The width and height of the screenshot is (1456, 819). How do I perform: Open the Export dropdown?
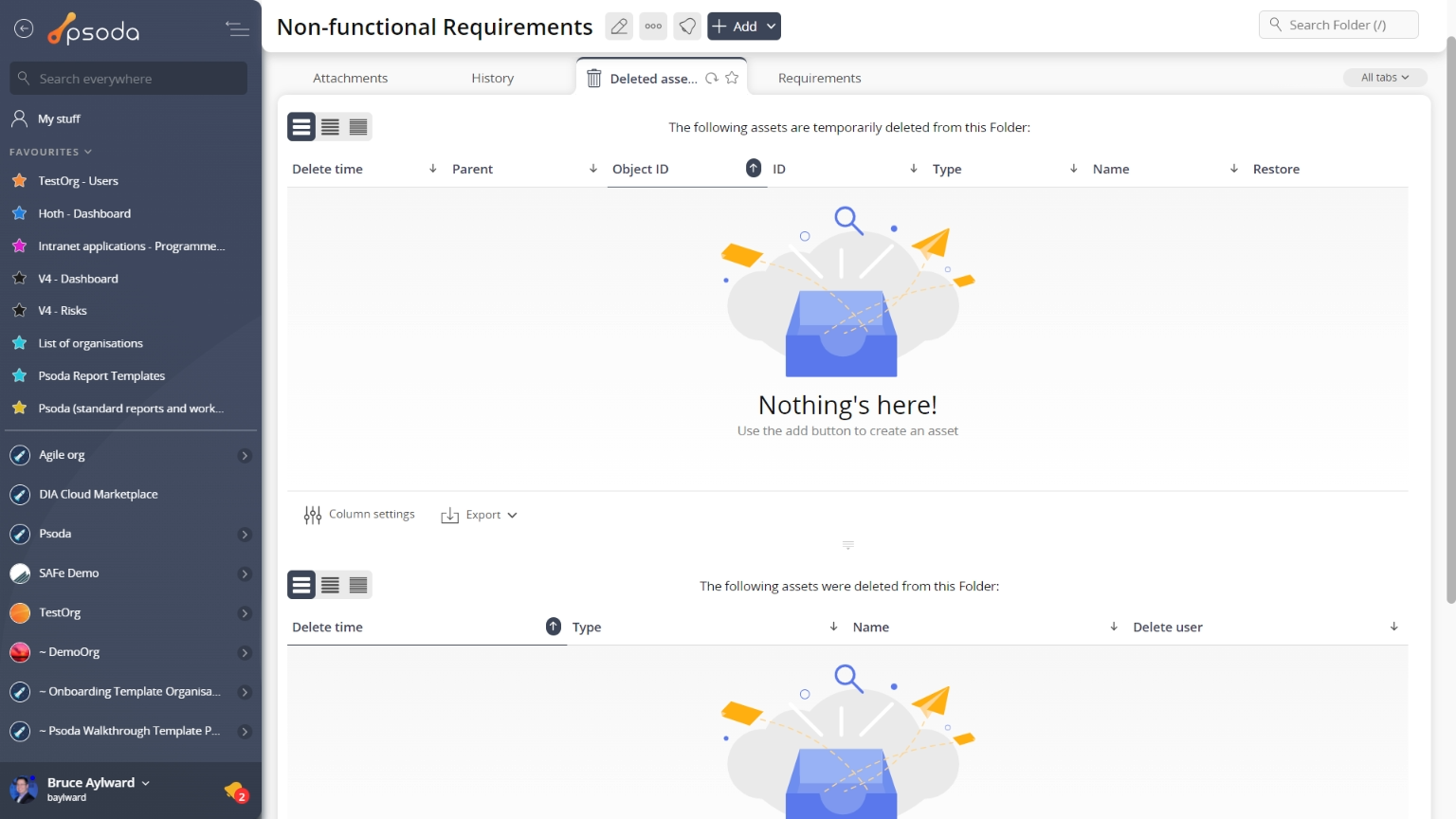click(480, 515)
